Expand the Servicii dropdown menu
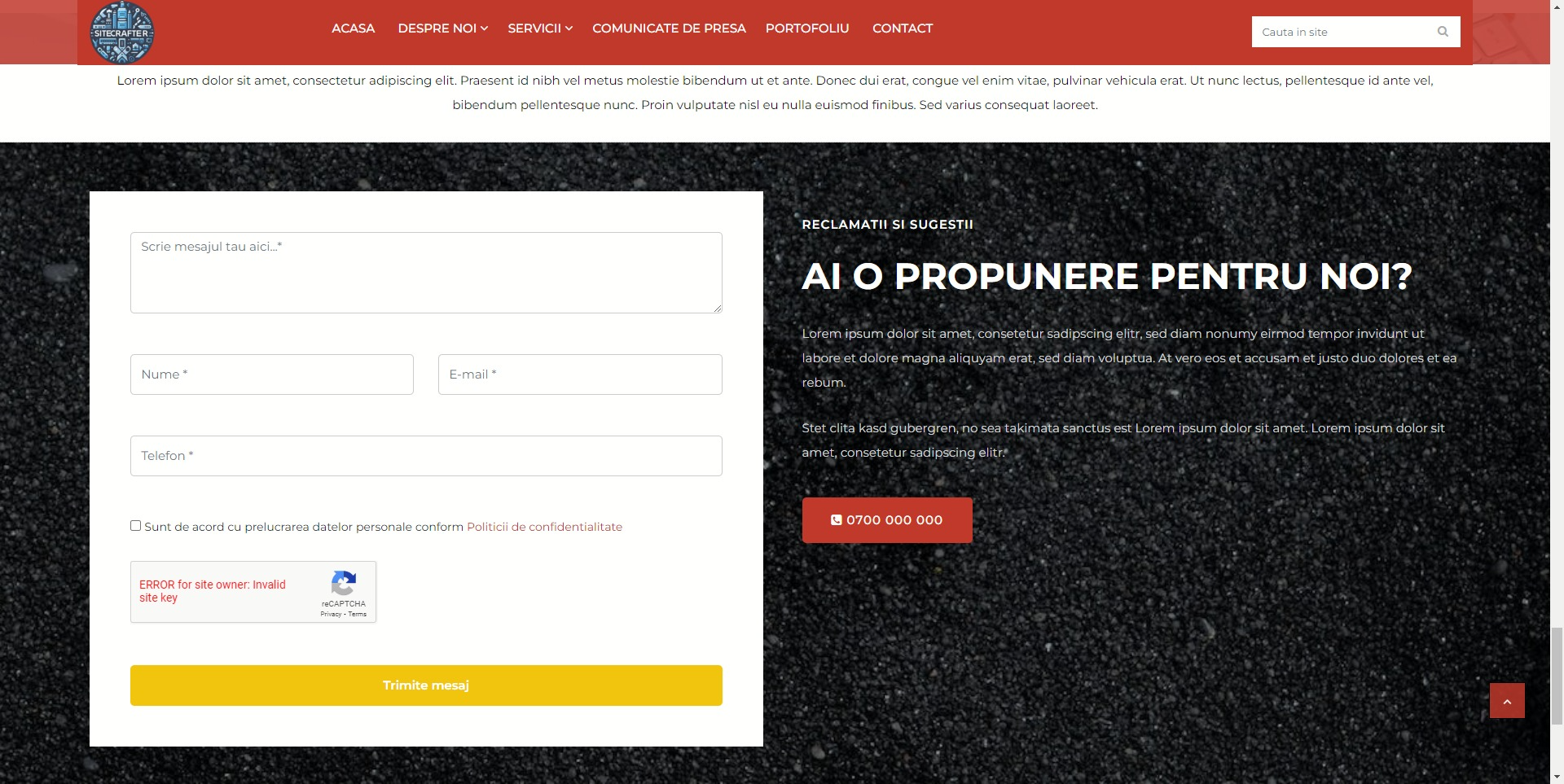This screenshot has height=784, width=1564. pos(539,28)
